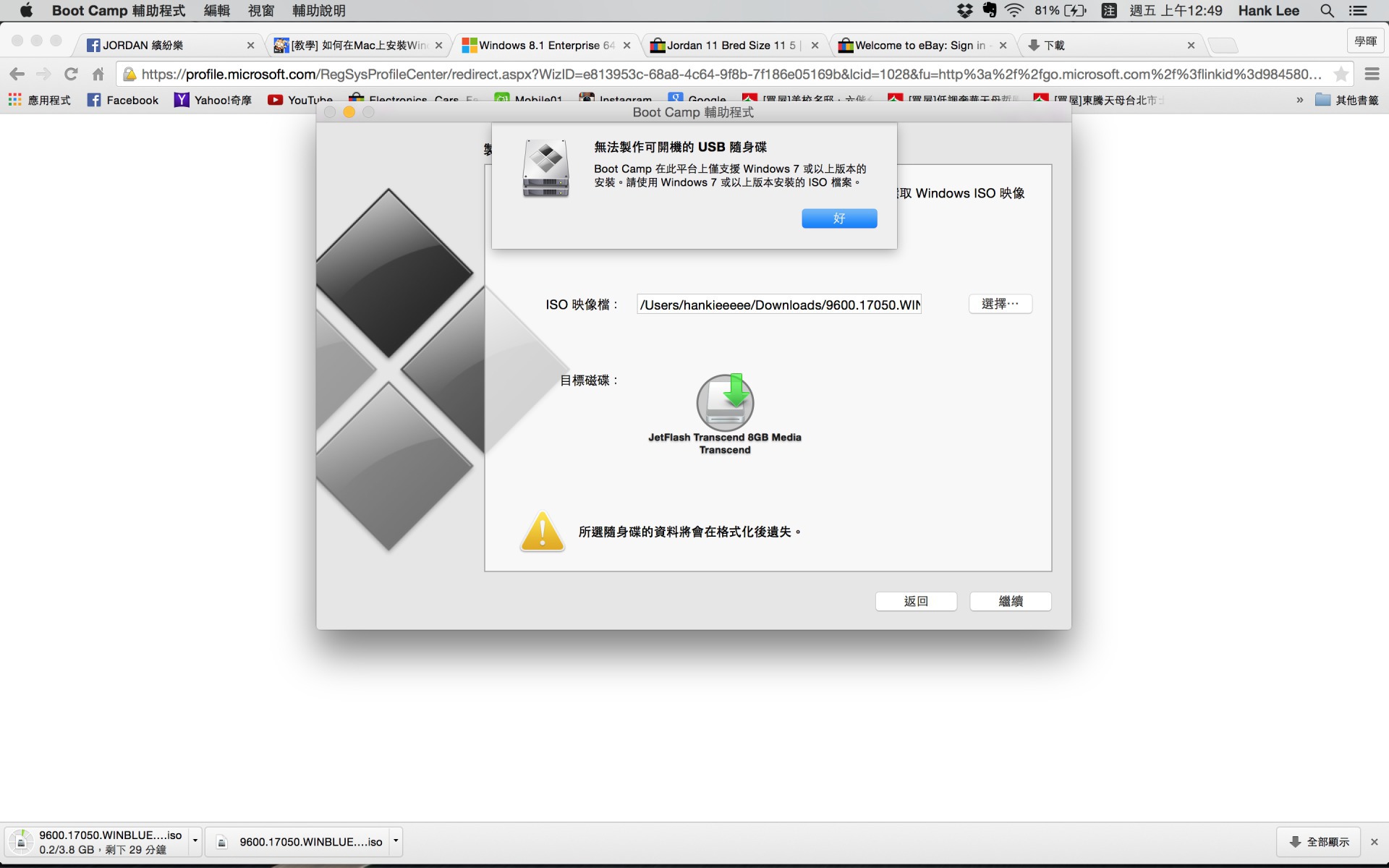Image resolution: width=1389 pixels, height=868 pixels.
Task: Expand hidden bookmarks overflow chevron
Action: coord(1299,100)
